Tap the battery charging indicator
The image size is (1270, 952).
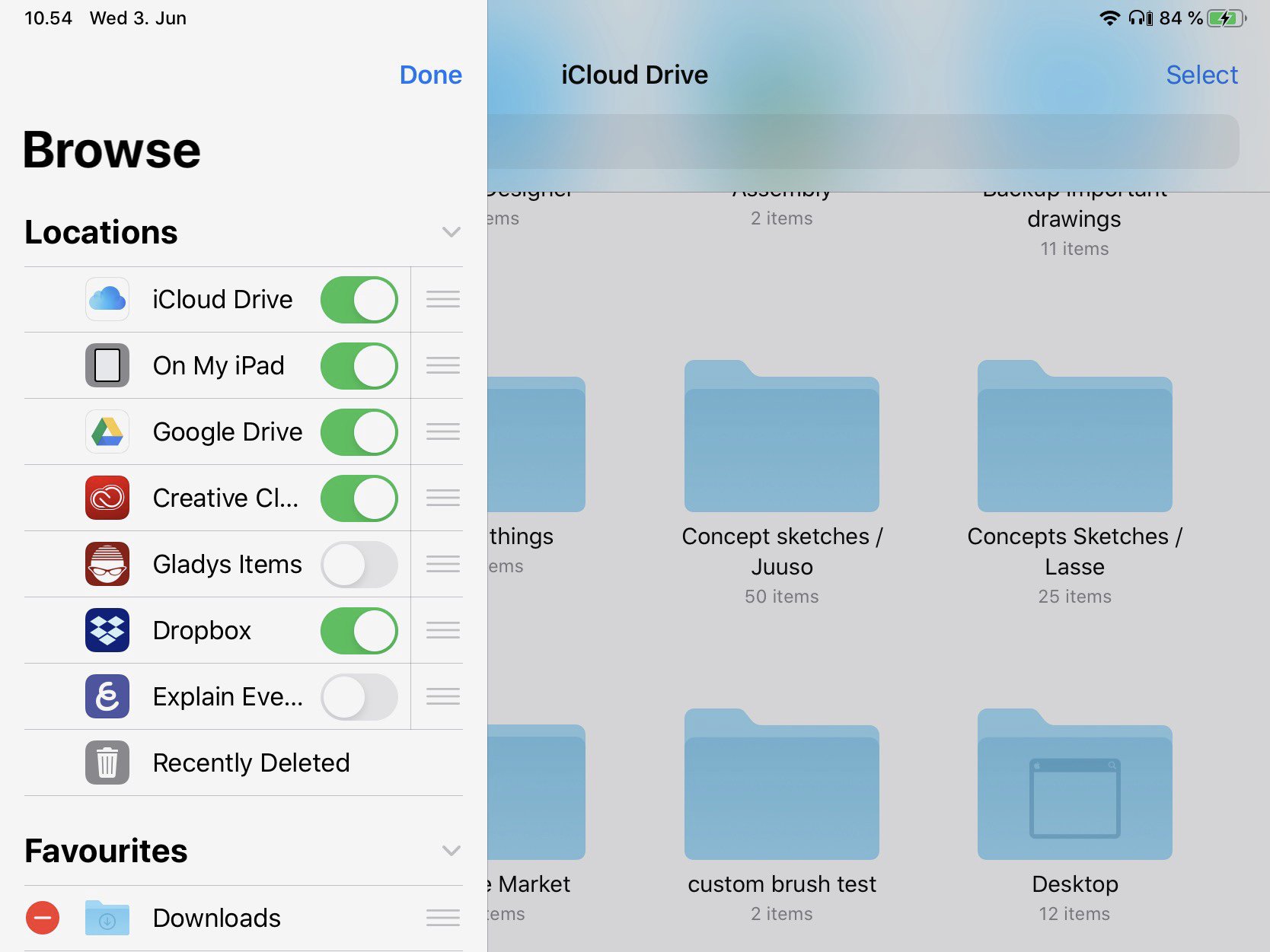click(1227, 18)
